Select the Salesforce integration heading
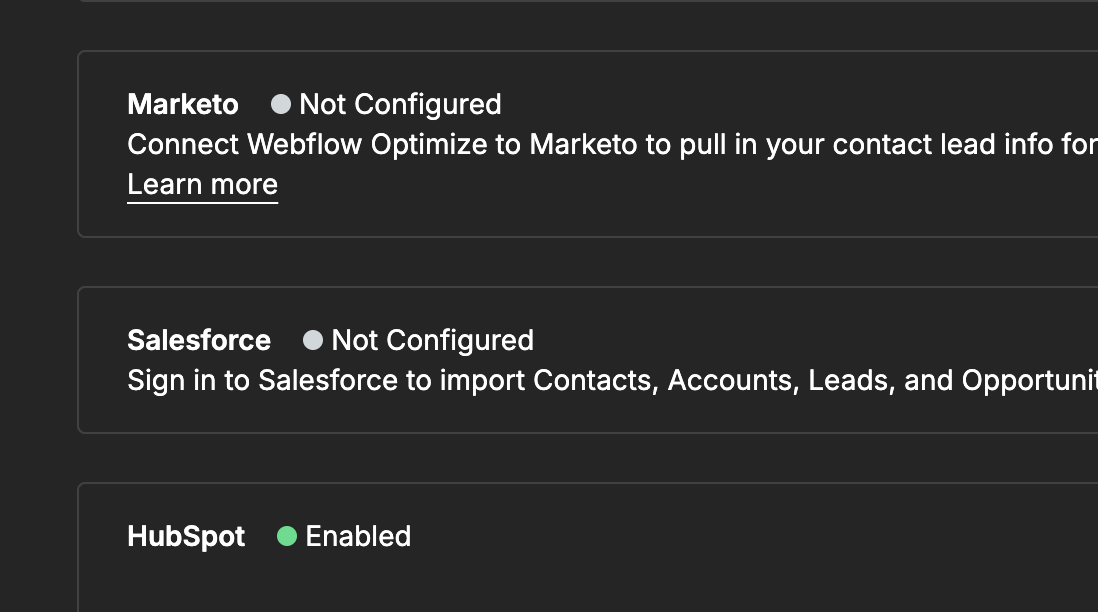 [x=199, y=341]
